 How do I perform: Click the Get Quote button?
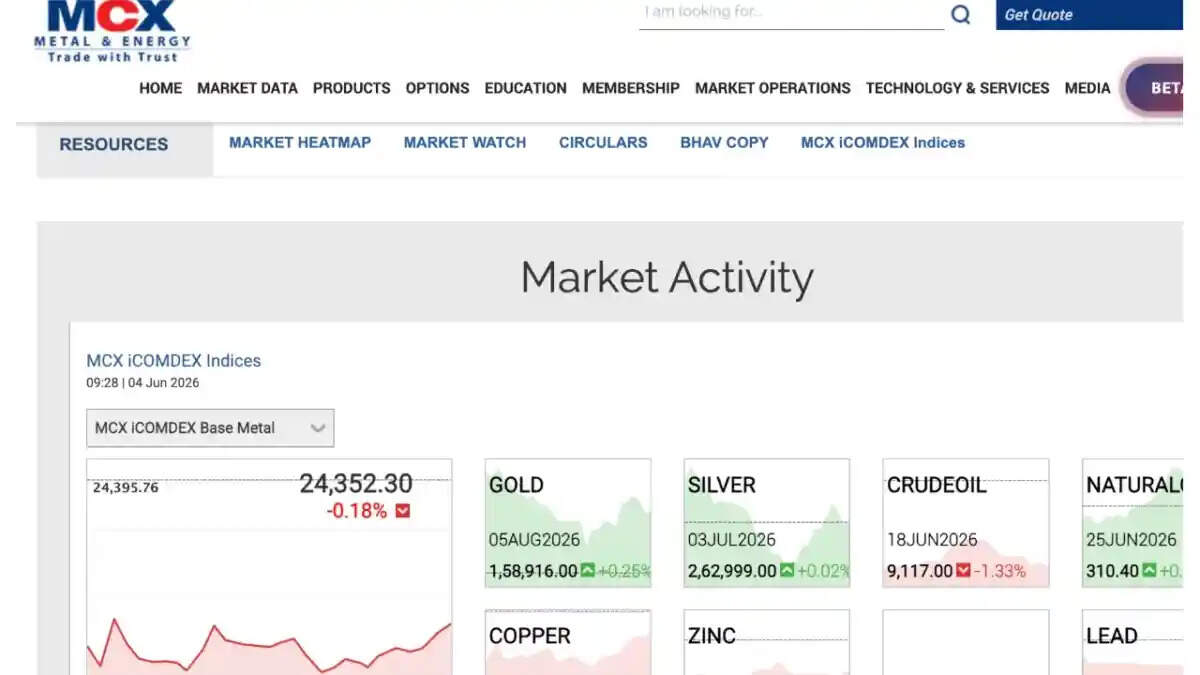[x=1089, y=15]
